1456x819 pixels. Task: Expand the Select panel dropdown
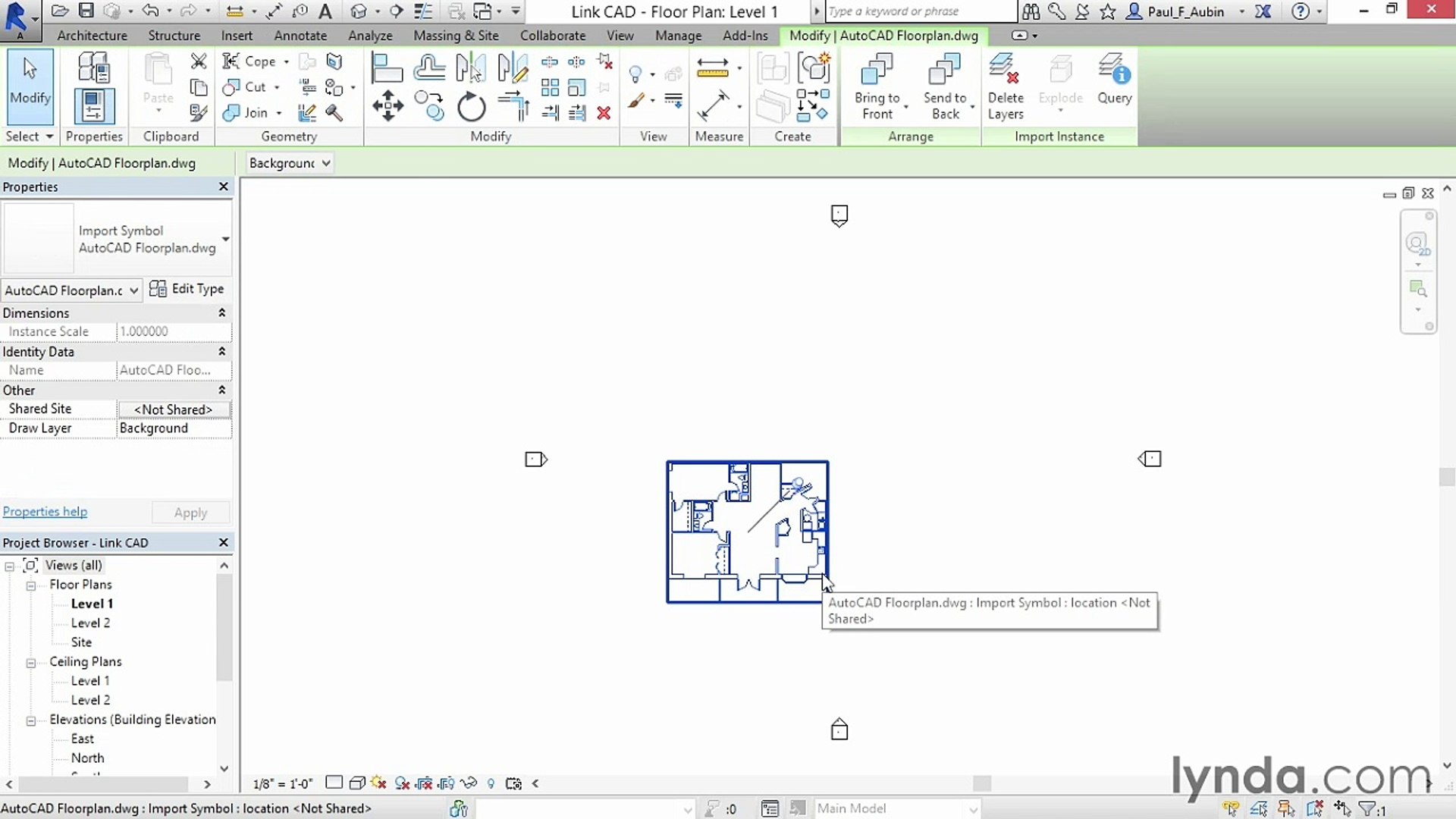tap(30, 136)
